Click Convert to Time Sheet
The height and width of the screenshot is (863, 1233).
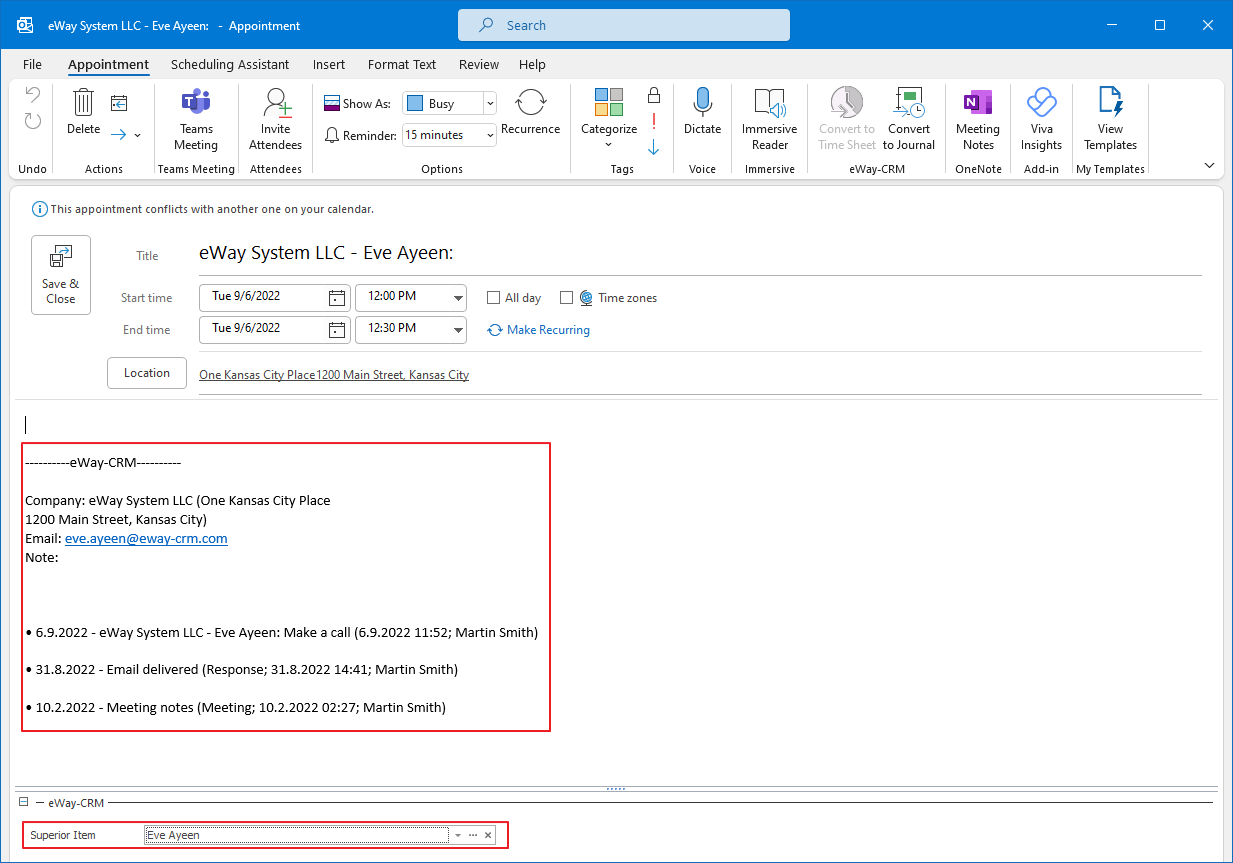tap(847, 119)
